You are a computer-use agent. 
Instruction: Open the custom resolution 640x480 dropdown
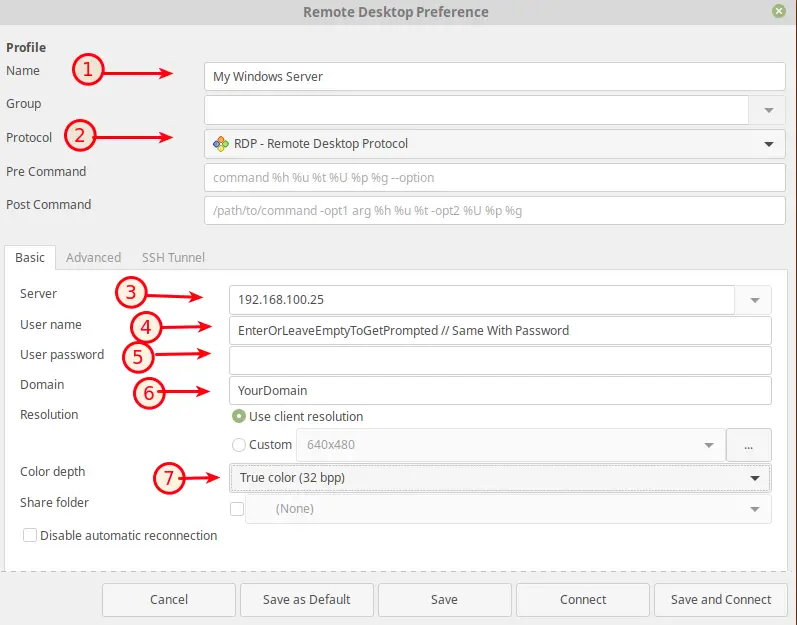tap(510, 445)
